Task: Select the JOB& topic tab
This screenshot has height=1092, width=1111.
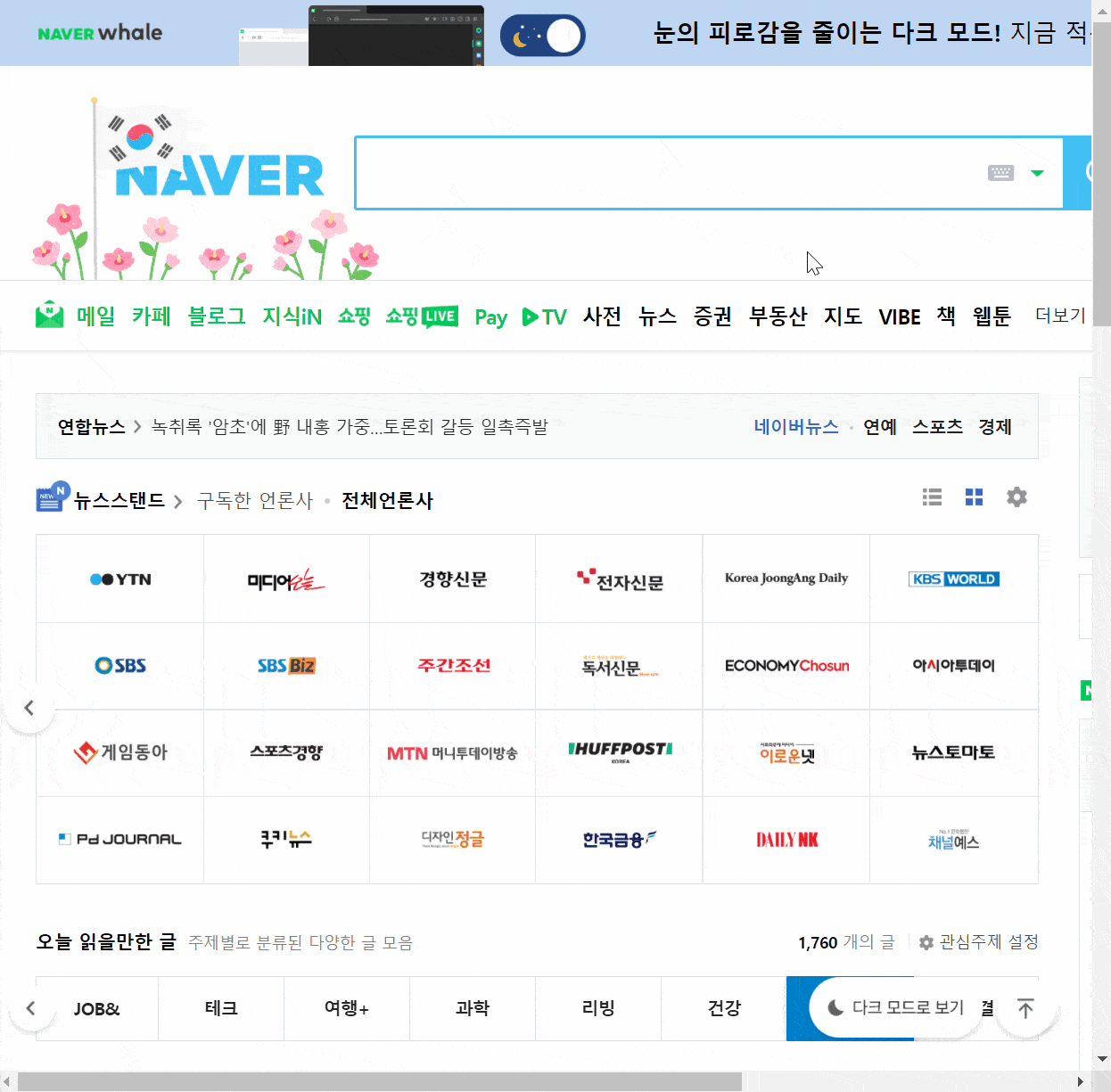Action: tap(96, 1008)
